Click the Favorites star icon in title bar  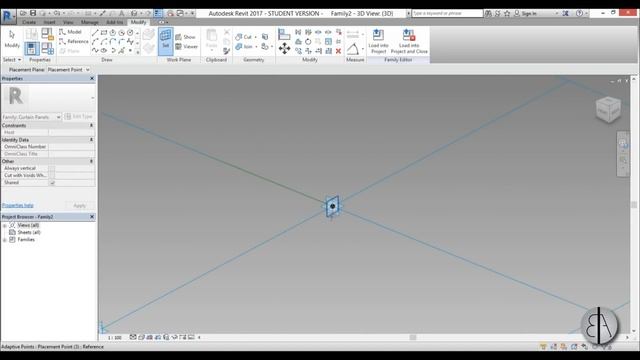[x=507, y=13]
